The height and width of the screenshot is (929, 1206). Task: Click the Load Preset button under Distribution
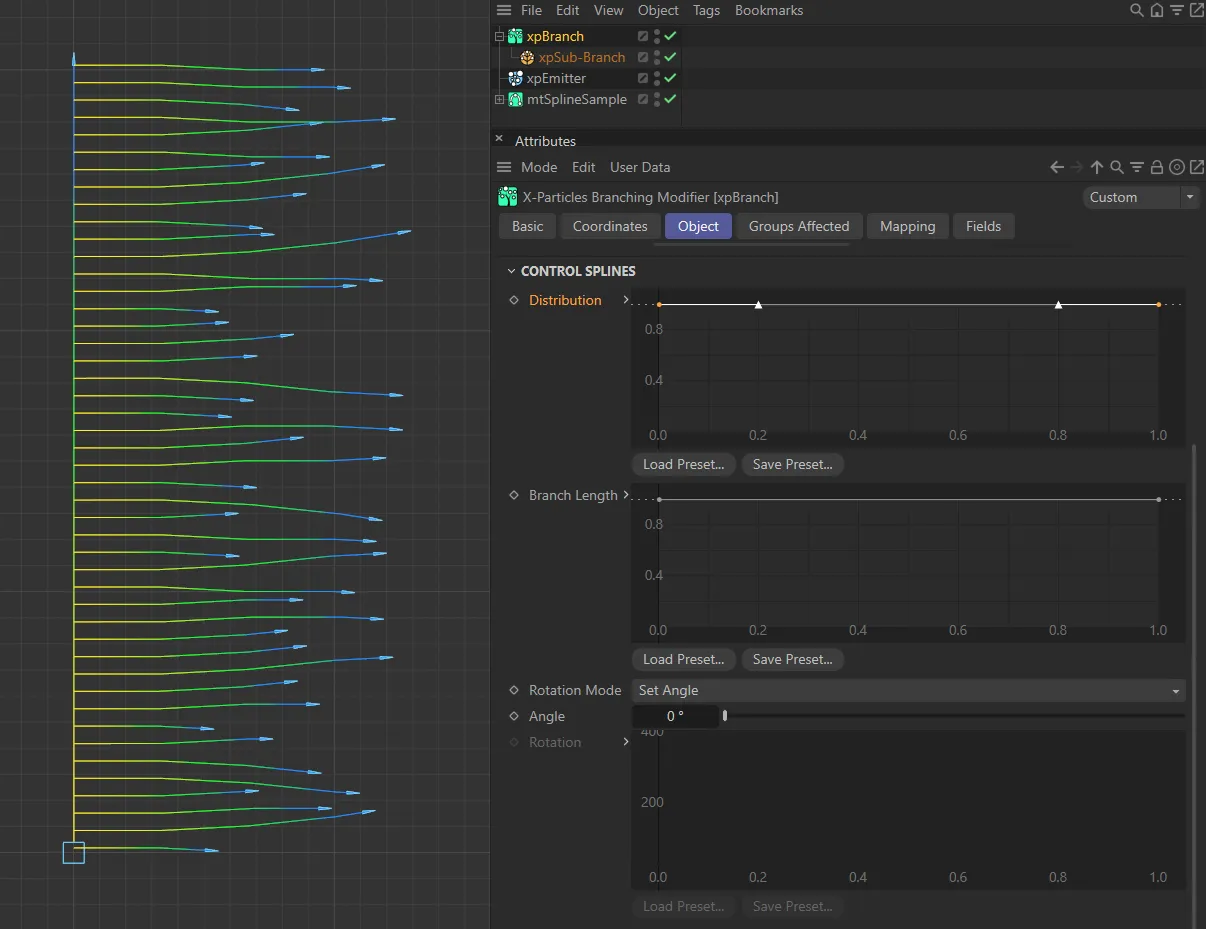click(x=683, y=464)
